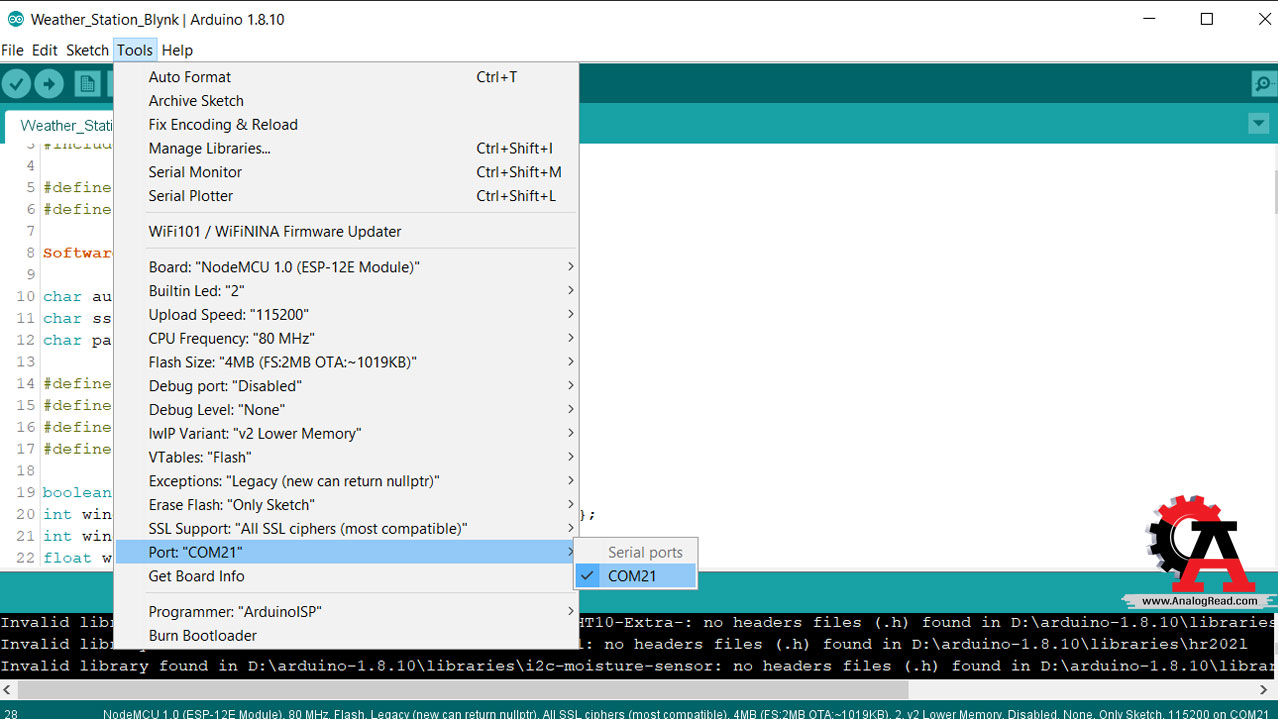Viewport: 1278px width, 720px height.
Task: Expand the IwIP Variant submenu
Action: pos(346,433)
